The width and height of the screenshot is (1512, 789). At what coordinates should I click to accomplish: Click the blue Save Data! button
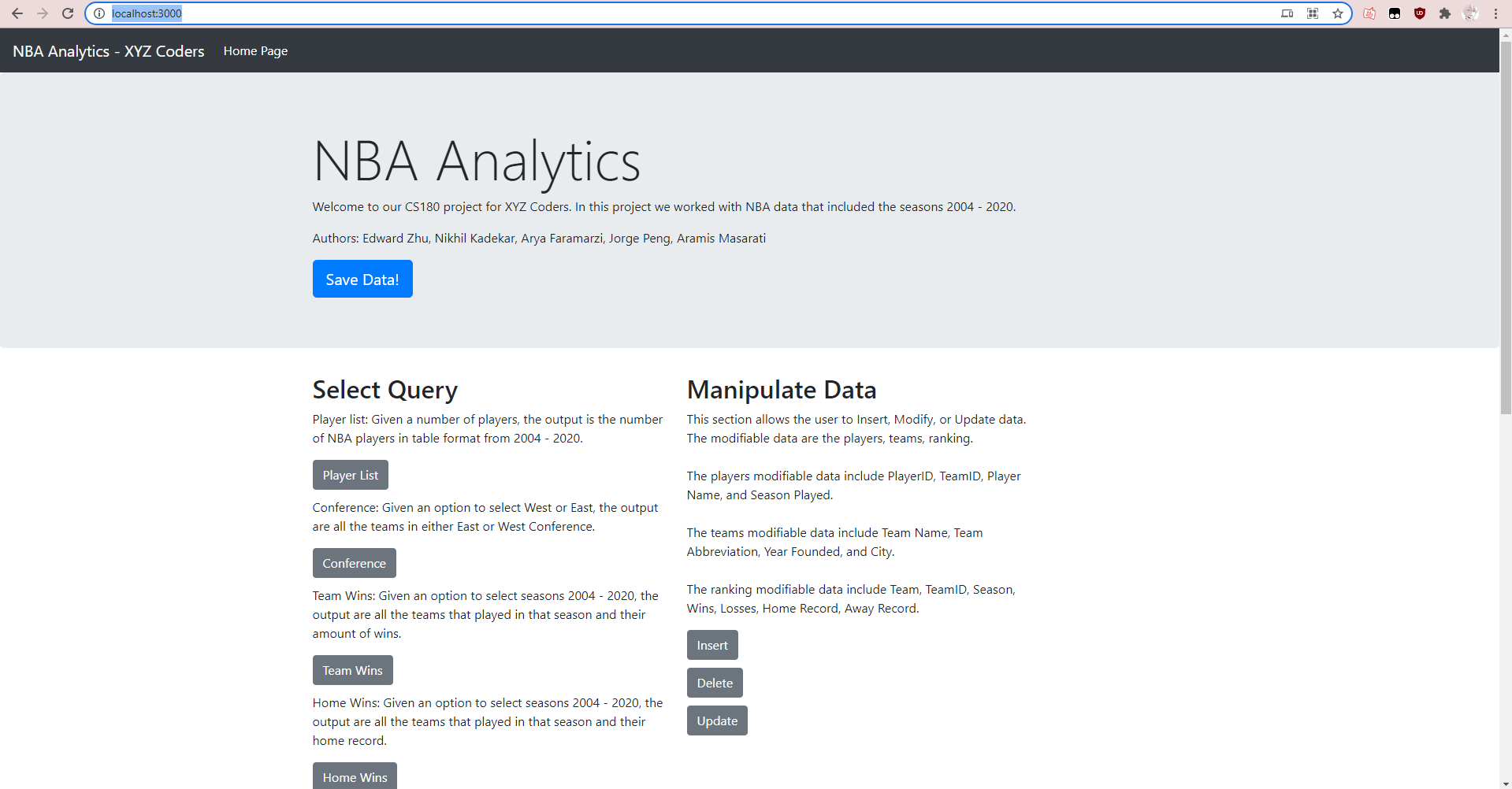[362, 279]
